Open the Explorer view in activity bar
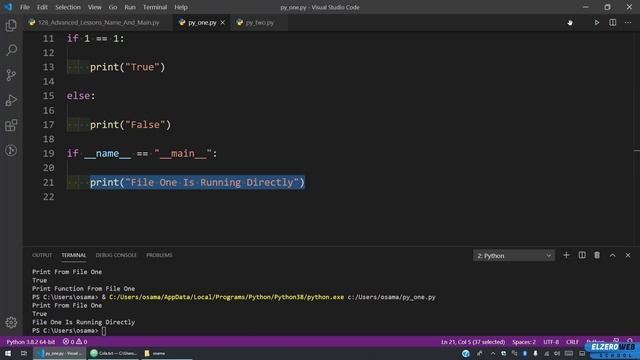Image resolution: width=640 pixels, height=360 pixels. [11, 25]
